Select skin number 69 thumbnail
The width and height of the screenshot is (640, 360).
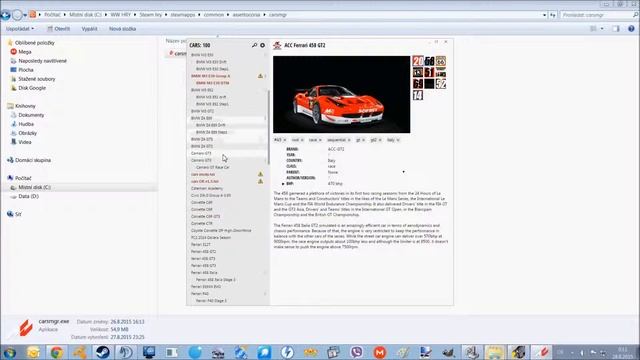[x=418, y=84]
